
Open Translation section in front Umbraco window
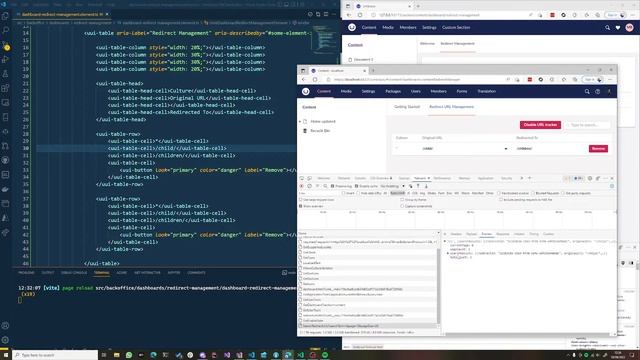(x=487, y=91)
